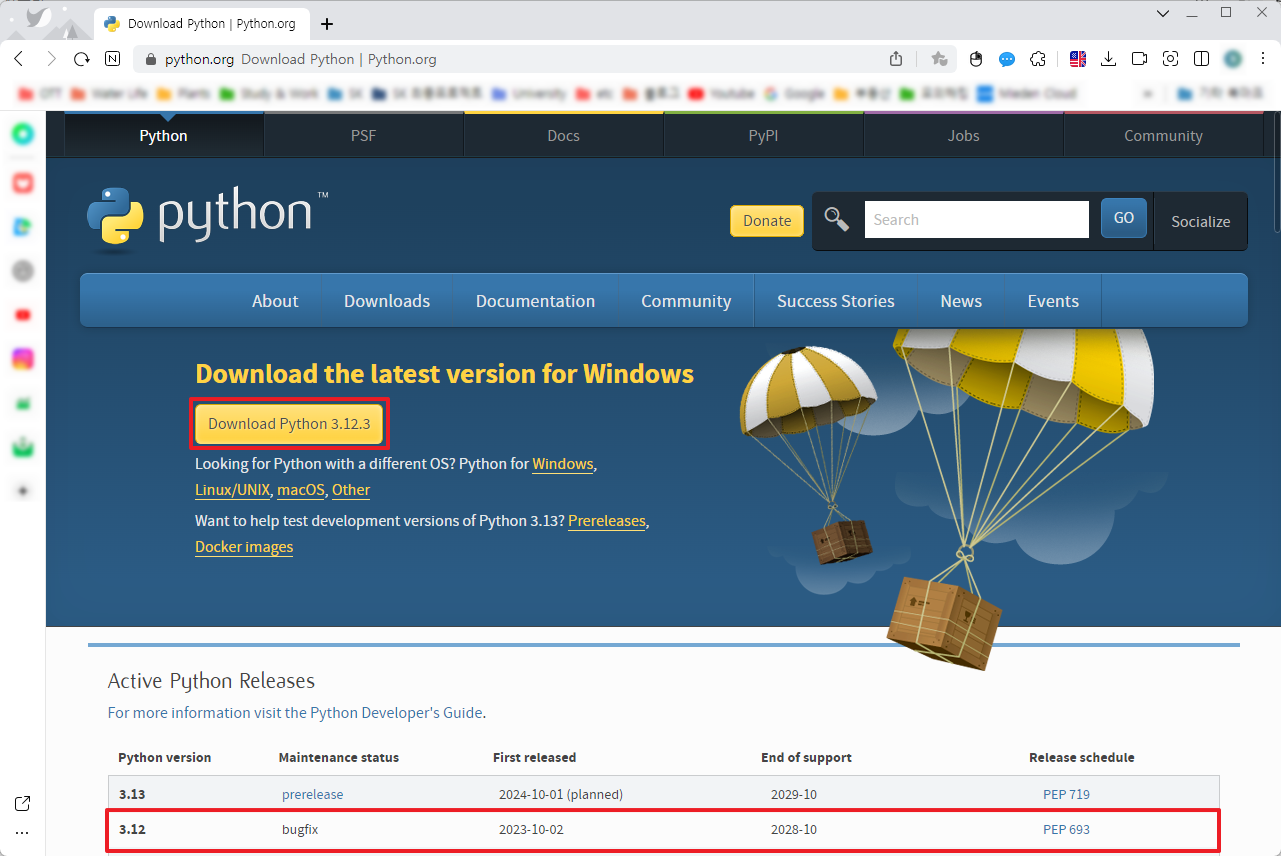Viewport: 1281px width, 856px height.
Task: Switch to the PSF site tab
Action: 364,135
